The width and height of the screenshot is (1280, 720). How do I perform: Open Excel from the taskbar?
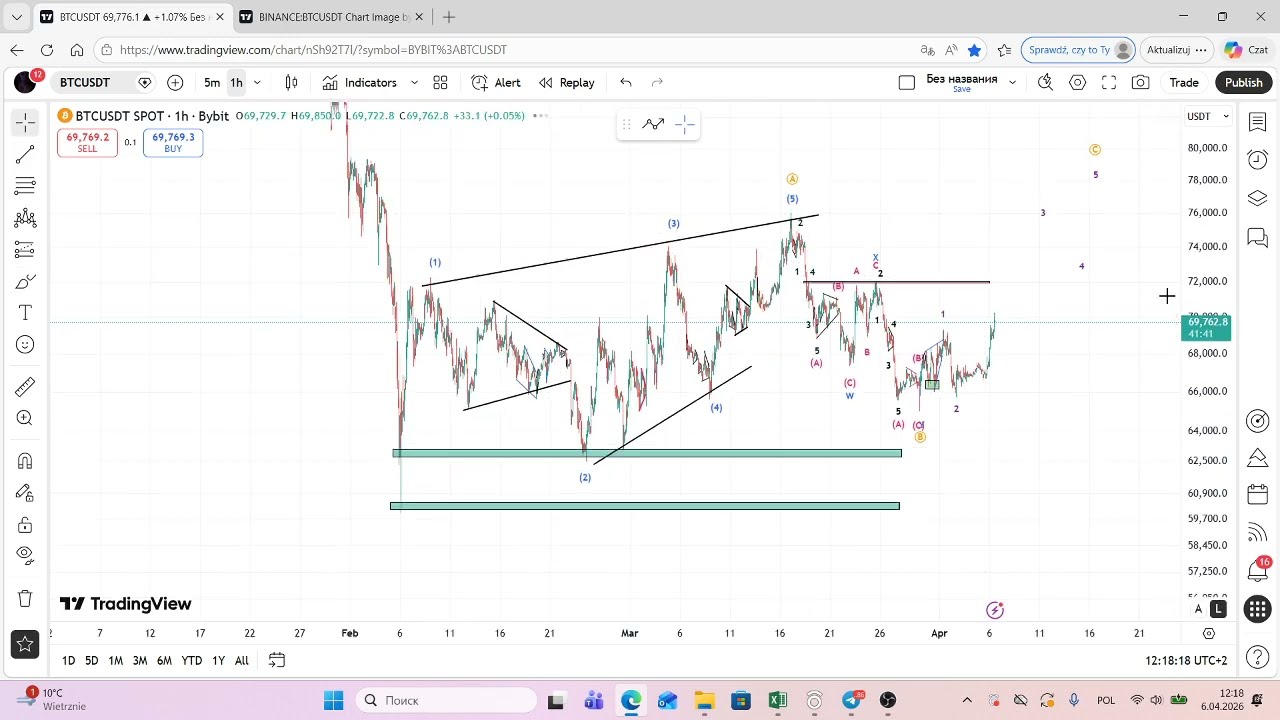coord(777,700)
